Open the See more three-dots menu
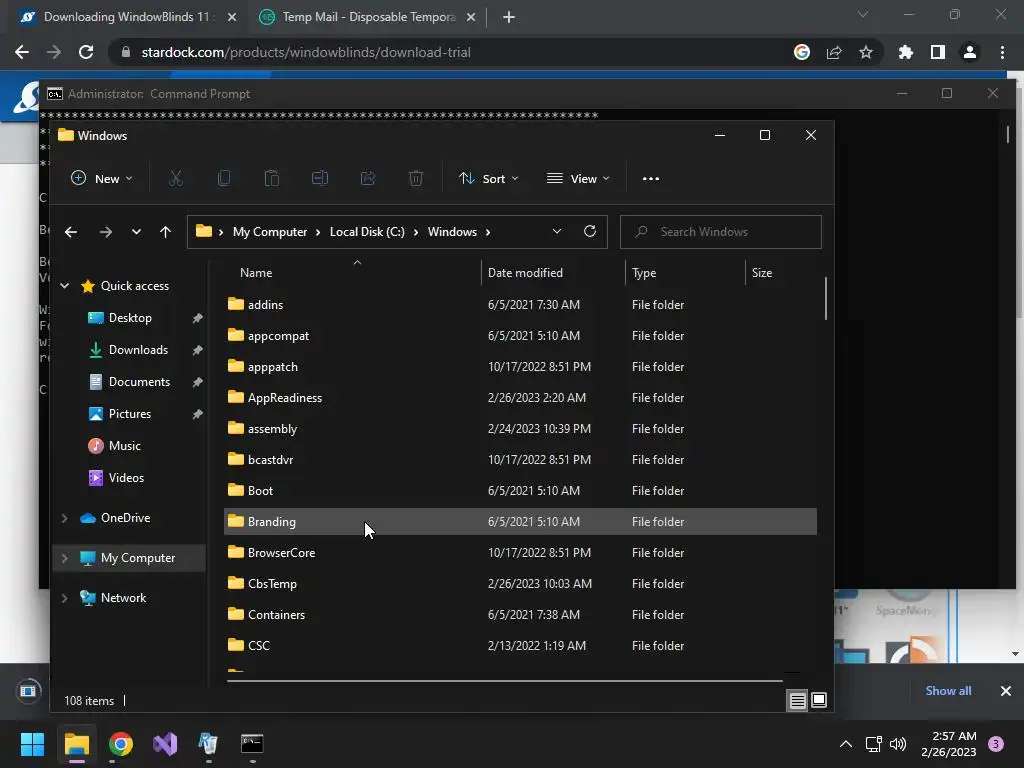Image resolution: width=1024 pixels, height=768 pixels. (x=650, y=178)
